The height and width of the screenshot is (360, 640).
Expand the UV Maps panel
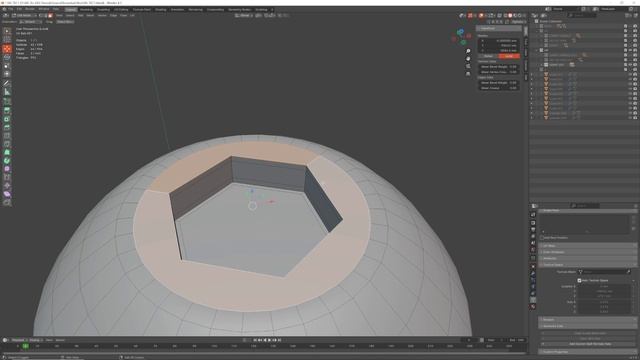(588, 246)
